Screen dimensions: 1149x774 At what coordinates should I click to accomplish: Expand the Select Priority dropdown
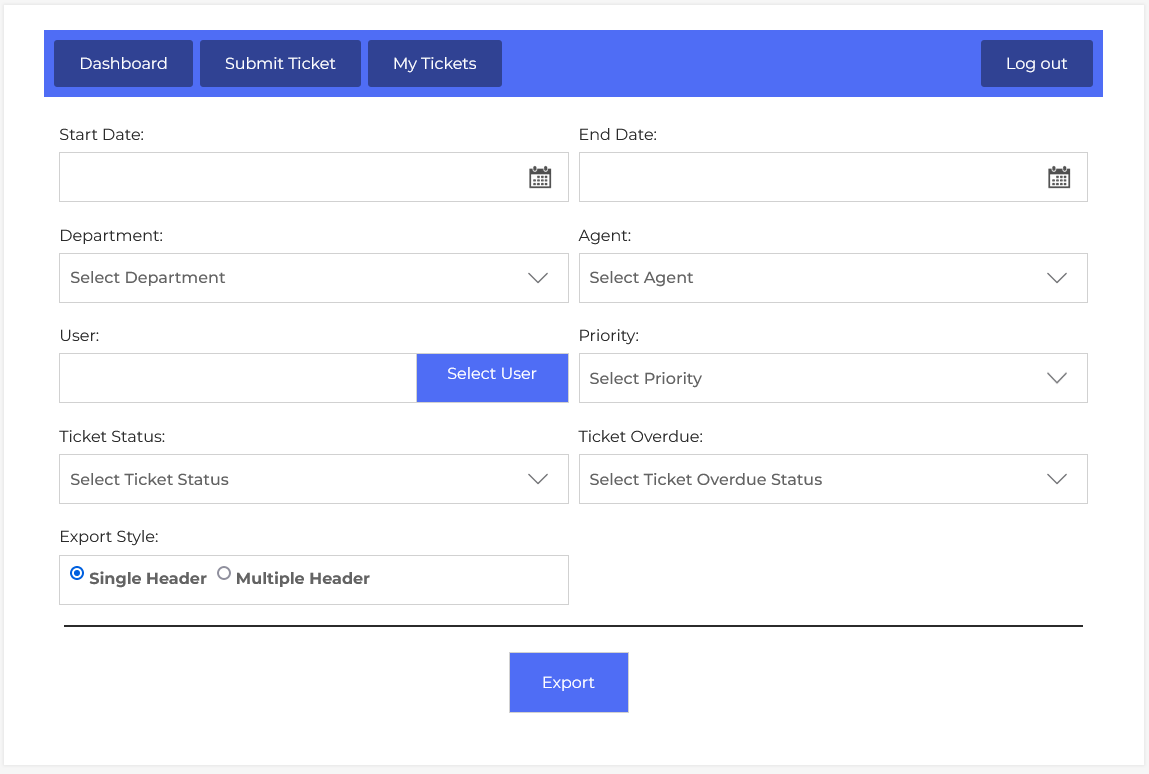820,379
